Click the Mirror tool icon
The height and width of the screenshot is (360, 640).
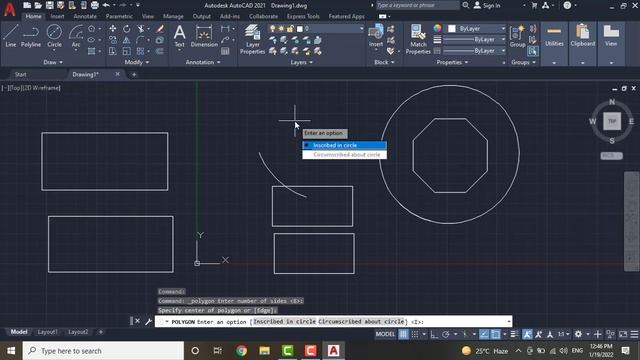(127, 40)
